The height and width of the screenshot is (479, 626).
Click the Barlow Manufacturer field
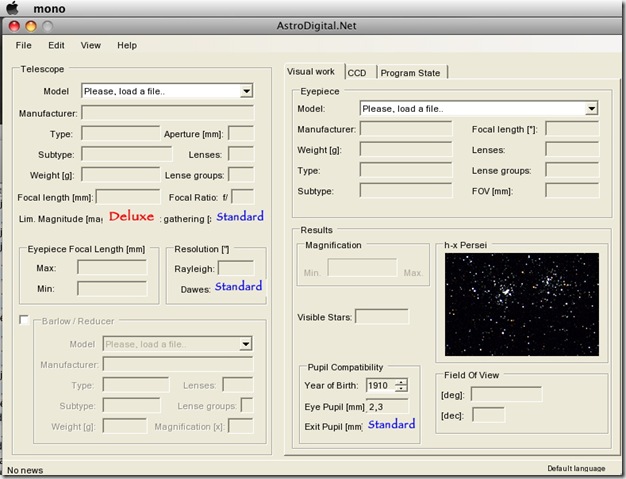pos(178,364)
